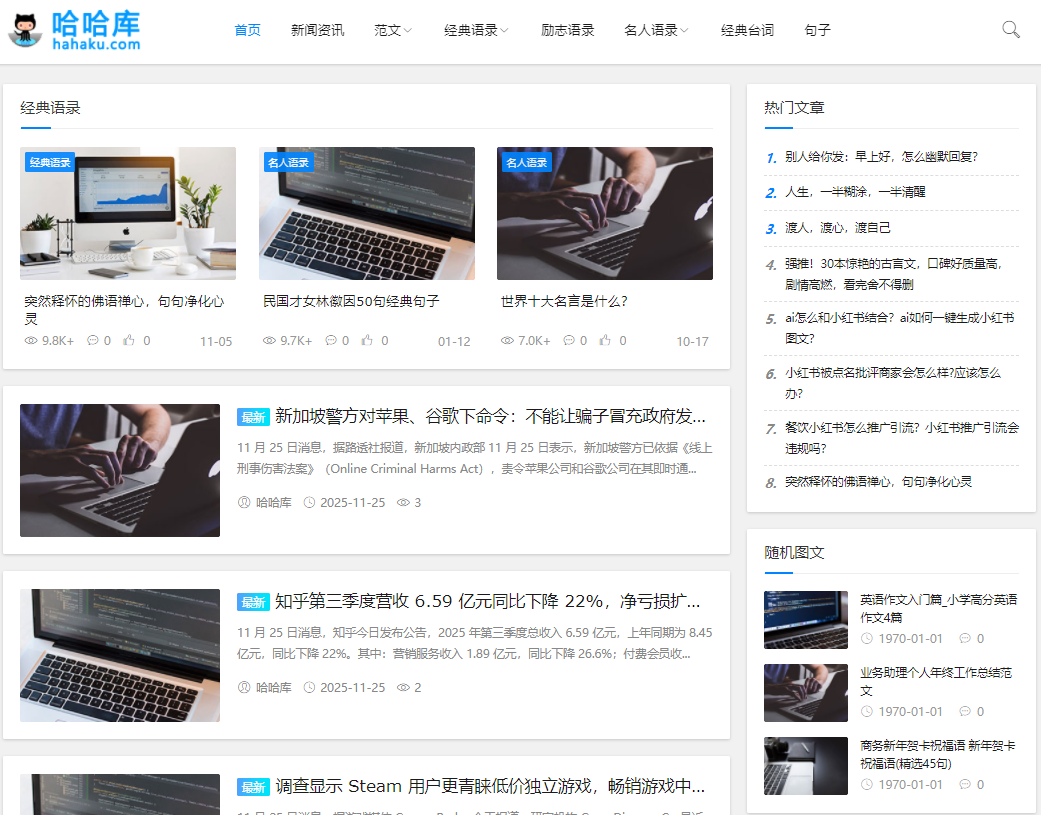Open the 新闻资讯 menu item

[x=317, y=30]
